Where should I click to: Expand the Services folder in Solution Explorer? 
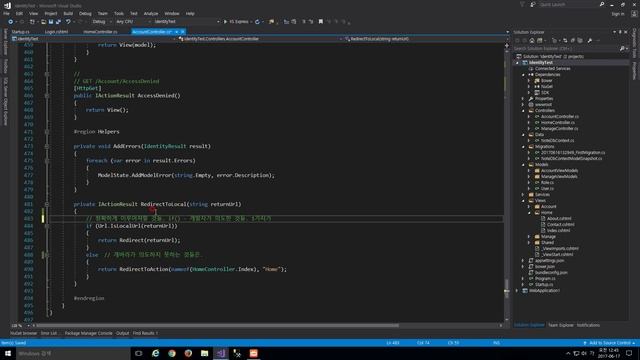[524, 195]
